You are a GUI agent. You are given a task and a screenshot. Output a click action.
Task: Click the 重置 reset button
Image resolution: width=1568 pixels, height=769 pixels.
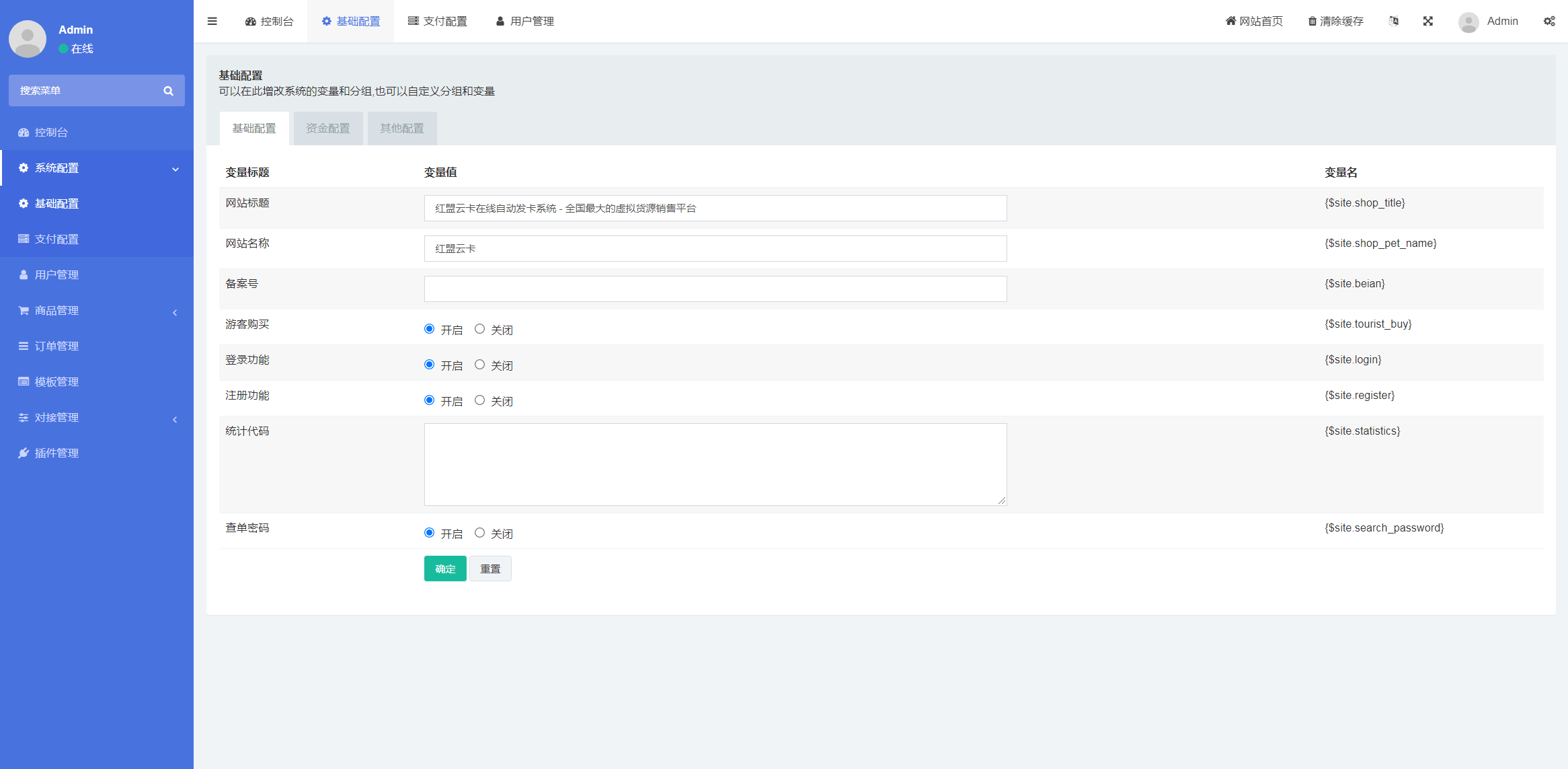490,569
